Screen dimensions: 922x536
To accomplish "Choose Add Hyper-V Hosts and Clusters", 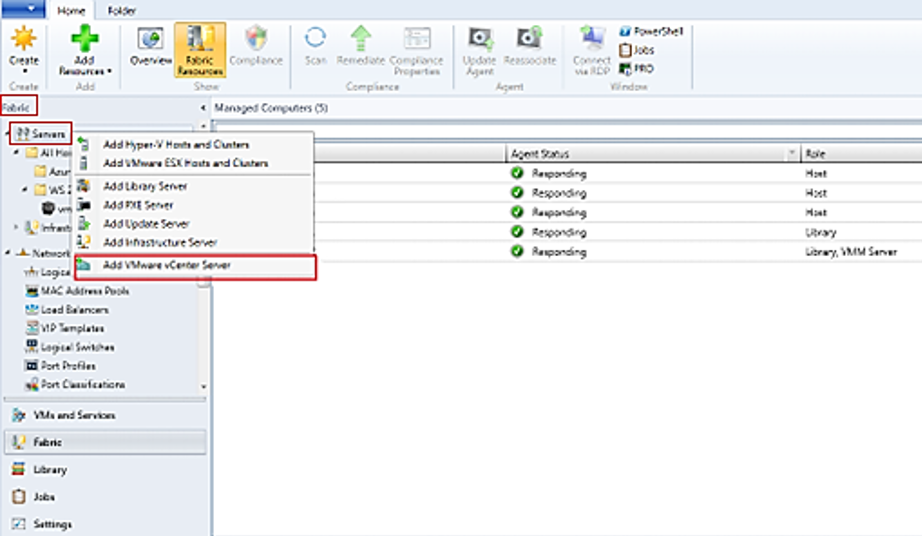I will tap(176, 145).
